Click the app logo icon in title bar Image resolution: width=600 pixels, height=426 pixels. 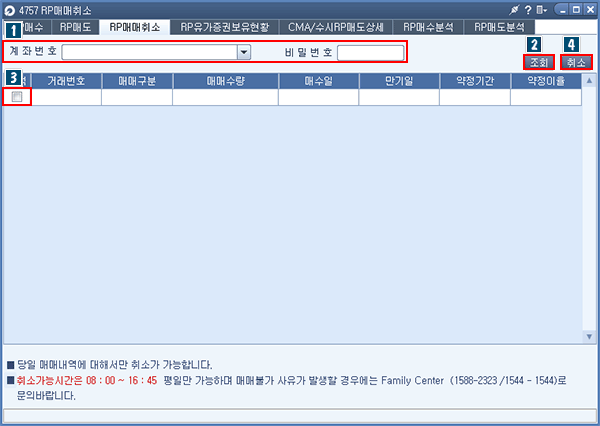pos(10,11)
